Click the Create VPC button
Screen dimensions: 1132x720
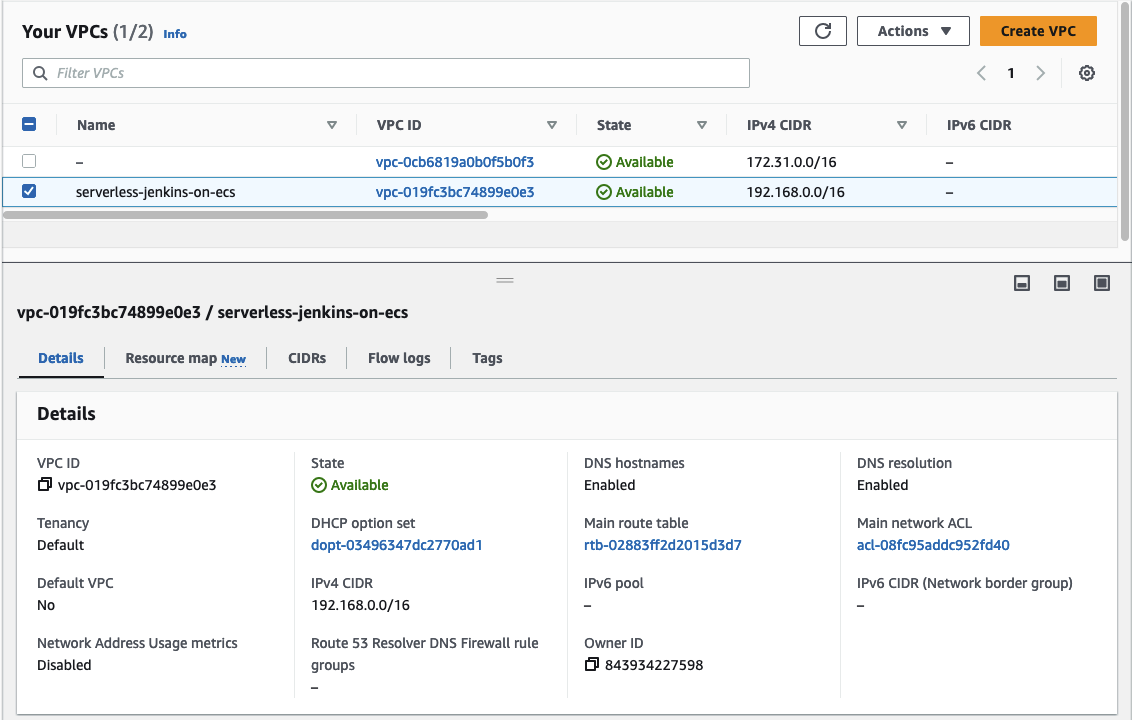[1038, 31]
